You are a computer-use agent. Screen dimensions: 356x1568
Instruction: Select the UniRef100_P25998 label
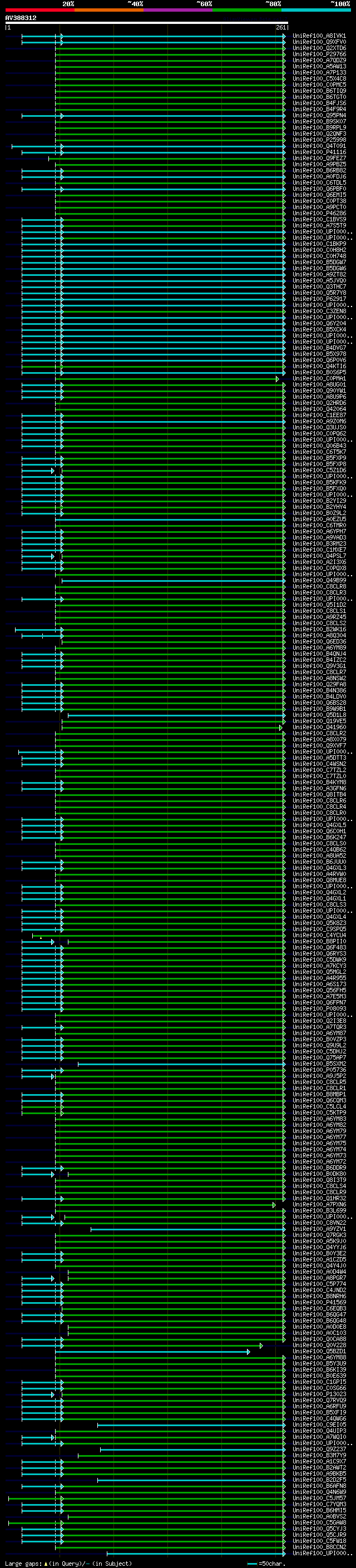(319, 140)
